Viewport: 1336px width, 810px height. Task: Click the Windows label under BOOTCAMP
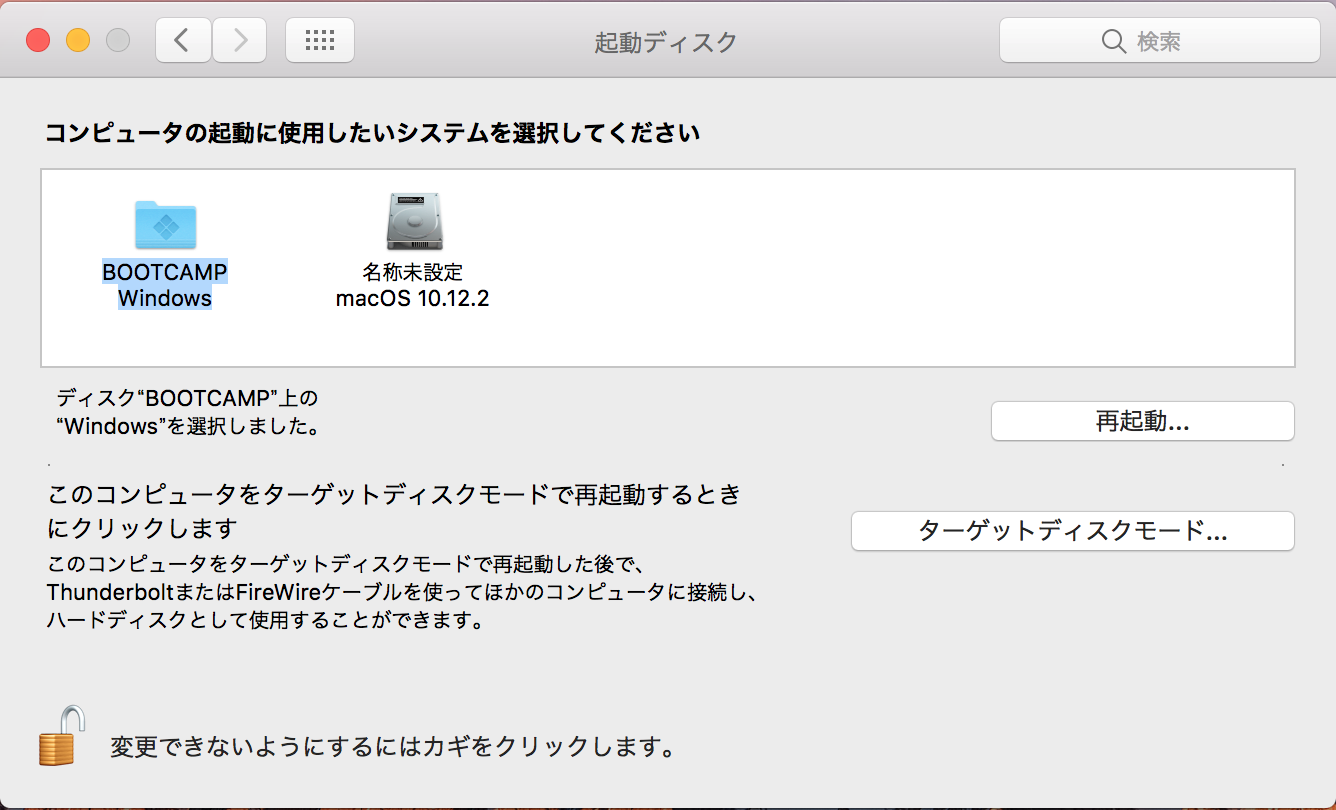pos(165,298)
